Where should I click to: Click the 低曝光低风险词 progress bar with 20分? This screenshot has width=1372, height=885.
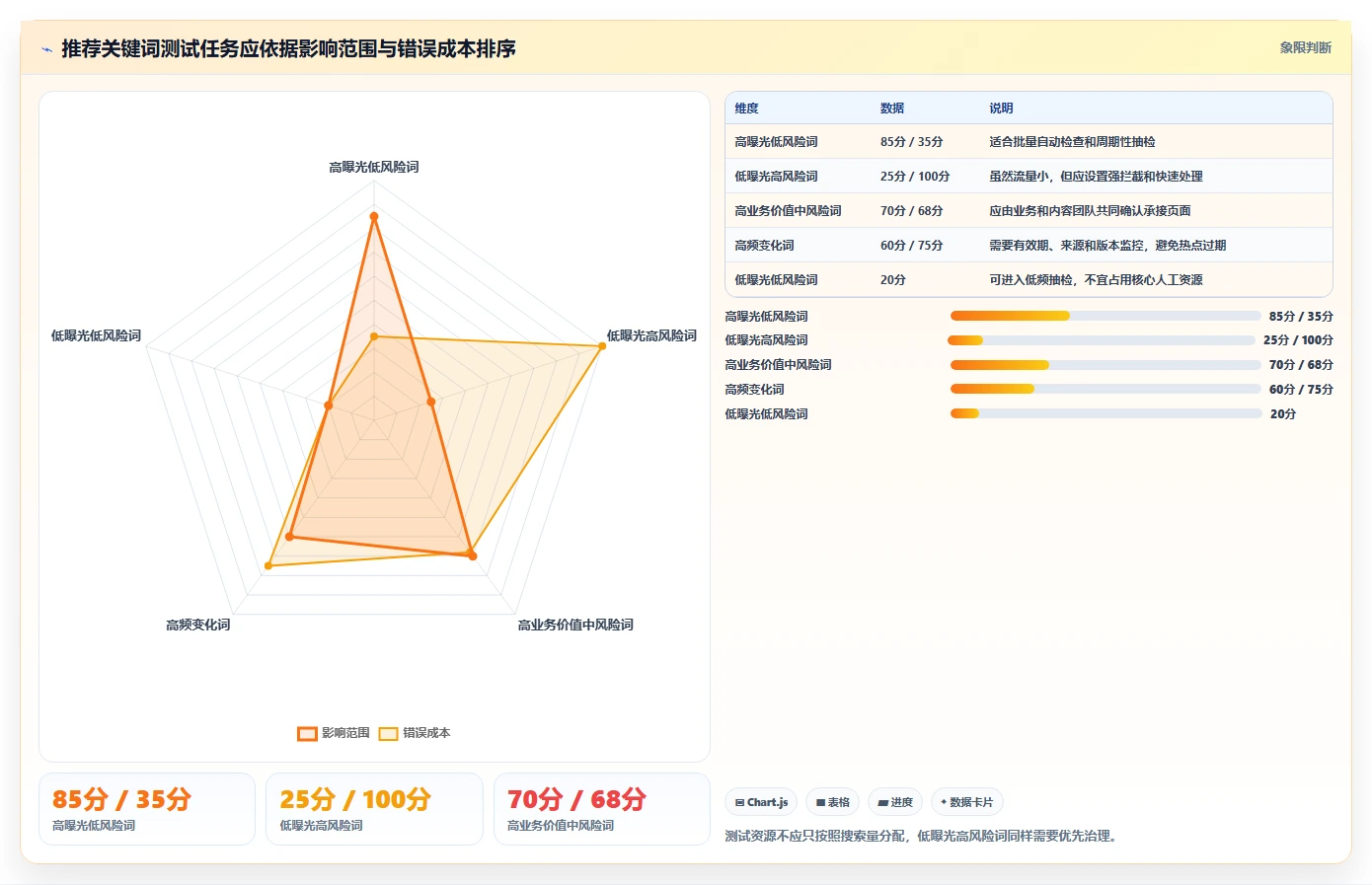(x=1106, y=413)
